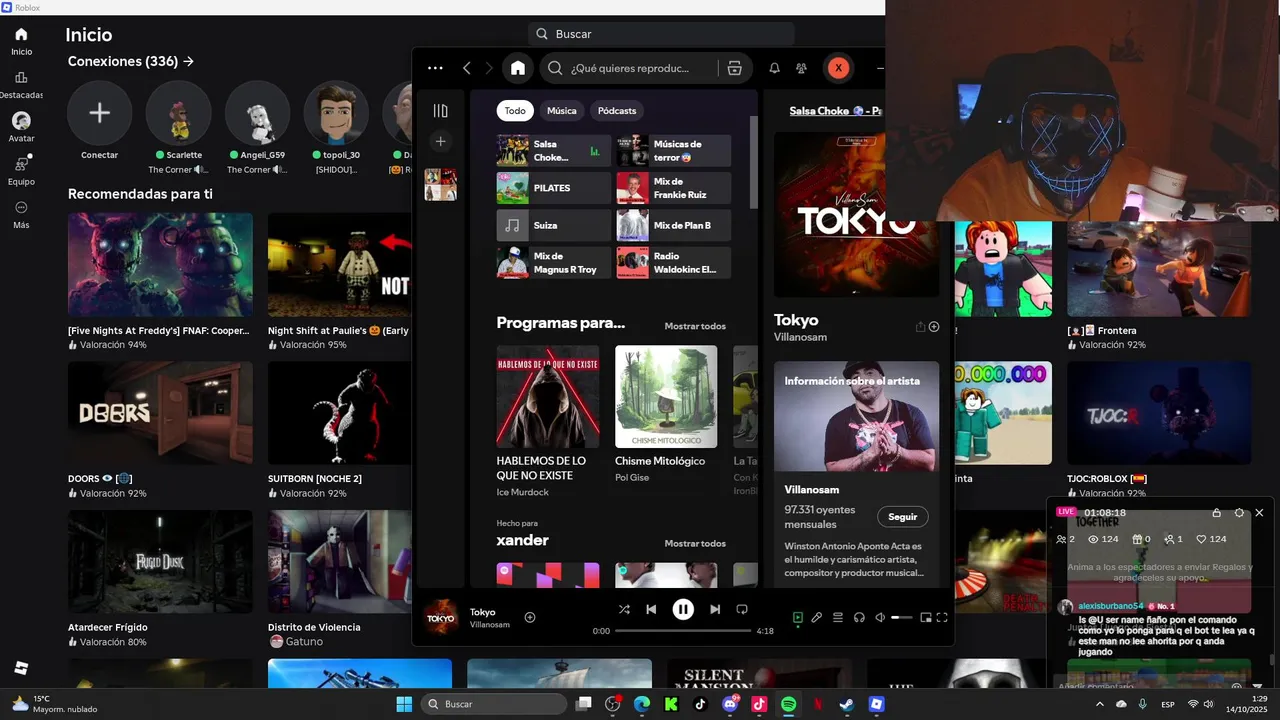1280x720 pixels.
Task: Select the Todo filter chip
Action: pos(515,111)
